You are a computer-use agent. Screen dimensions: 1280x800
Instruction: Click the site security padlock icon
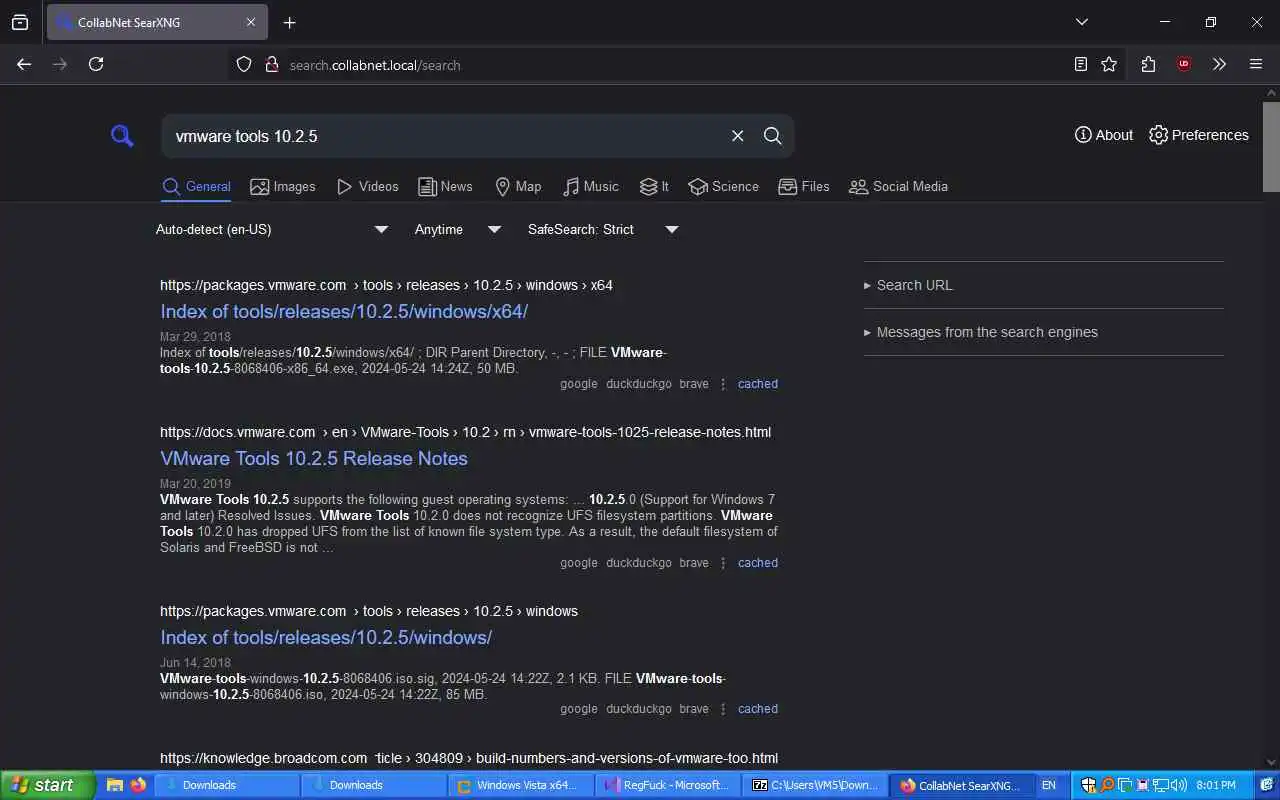click(271, 64)
